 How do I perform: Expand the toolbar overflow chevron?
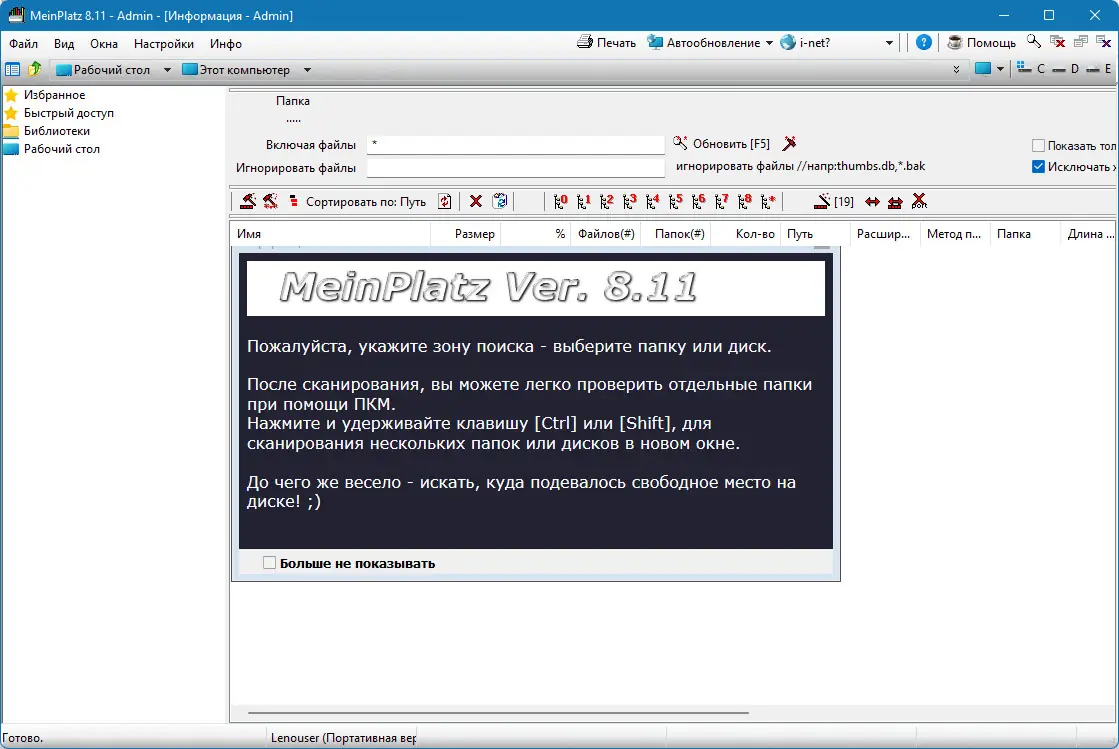point(956,69)
